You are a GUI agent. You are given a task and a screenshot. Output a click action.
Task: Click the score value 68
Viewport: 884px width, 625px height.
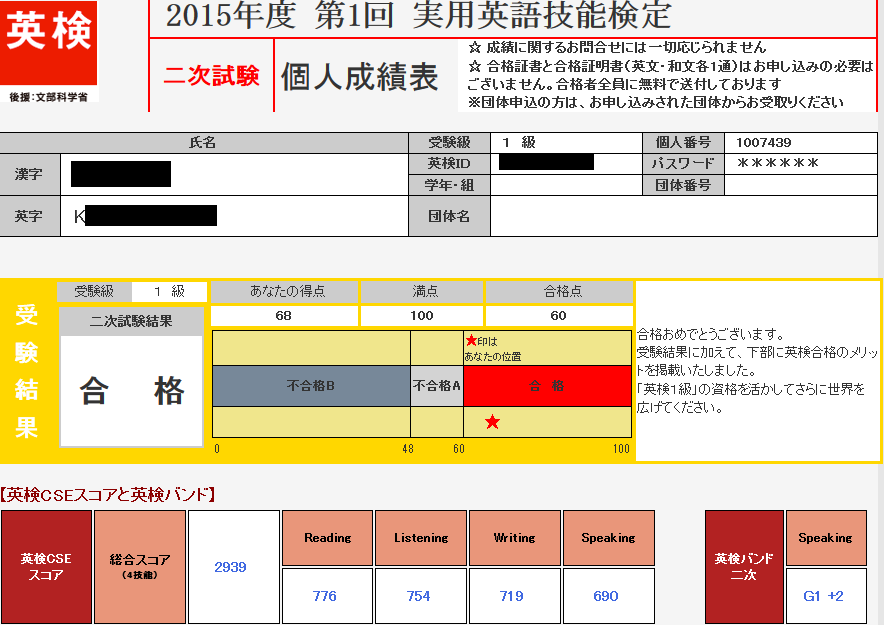tap(284, 316)
